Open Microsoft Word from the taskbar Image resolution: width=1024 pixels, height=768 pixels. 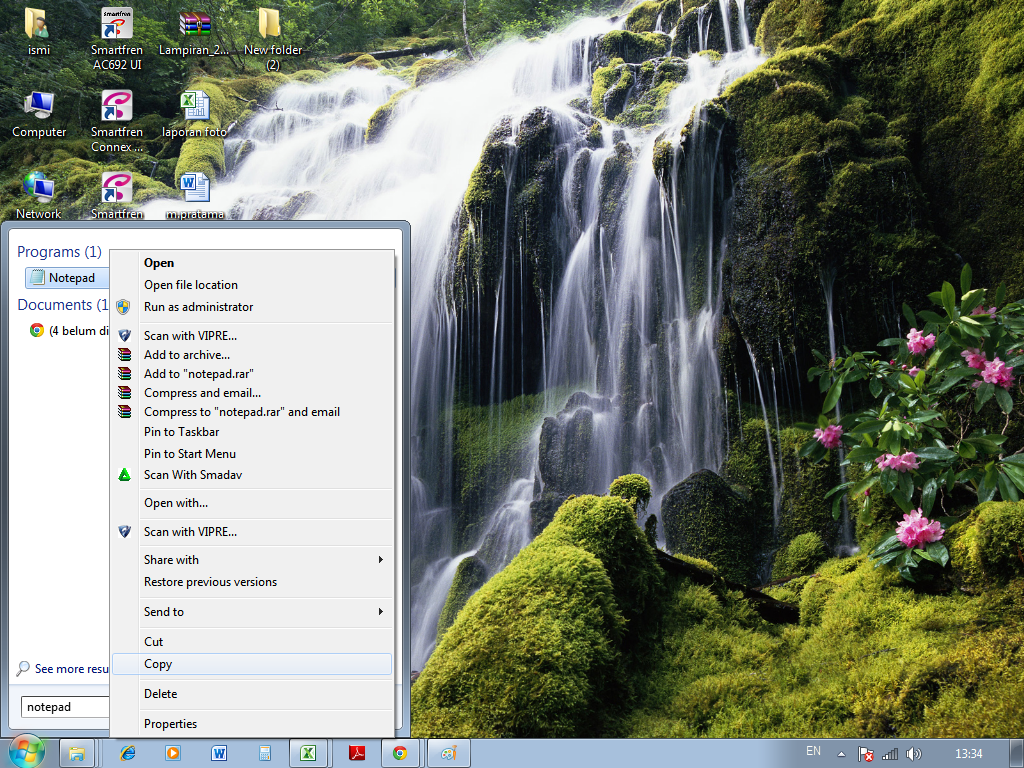click(219, 752)
